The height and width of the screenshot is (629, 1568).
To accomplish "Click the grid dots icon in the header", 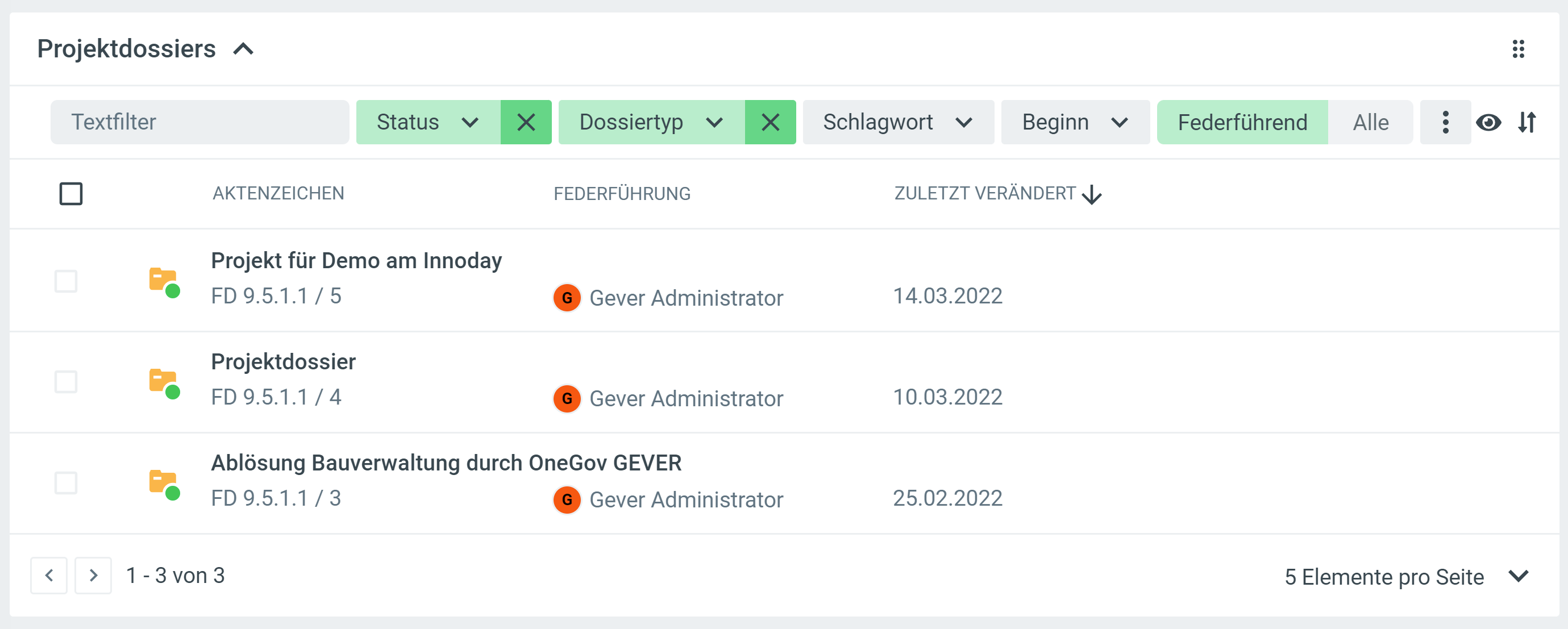I will click(x=1518, y=49).
